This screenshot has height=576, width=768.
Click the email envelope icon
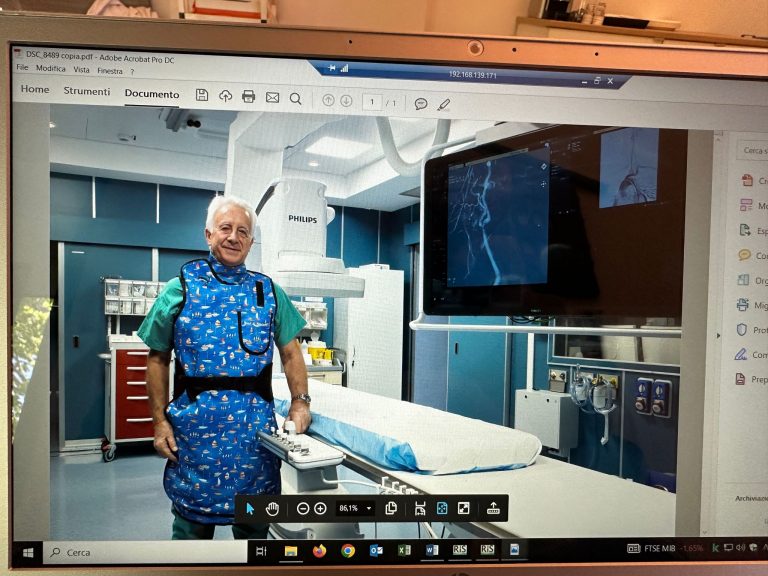[x=272, y=98]
